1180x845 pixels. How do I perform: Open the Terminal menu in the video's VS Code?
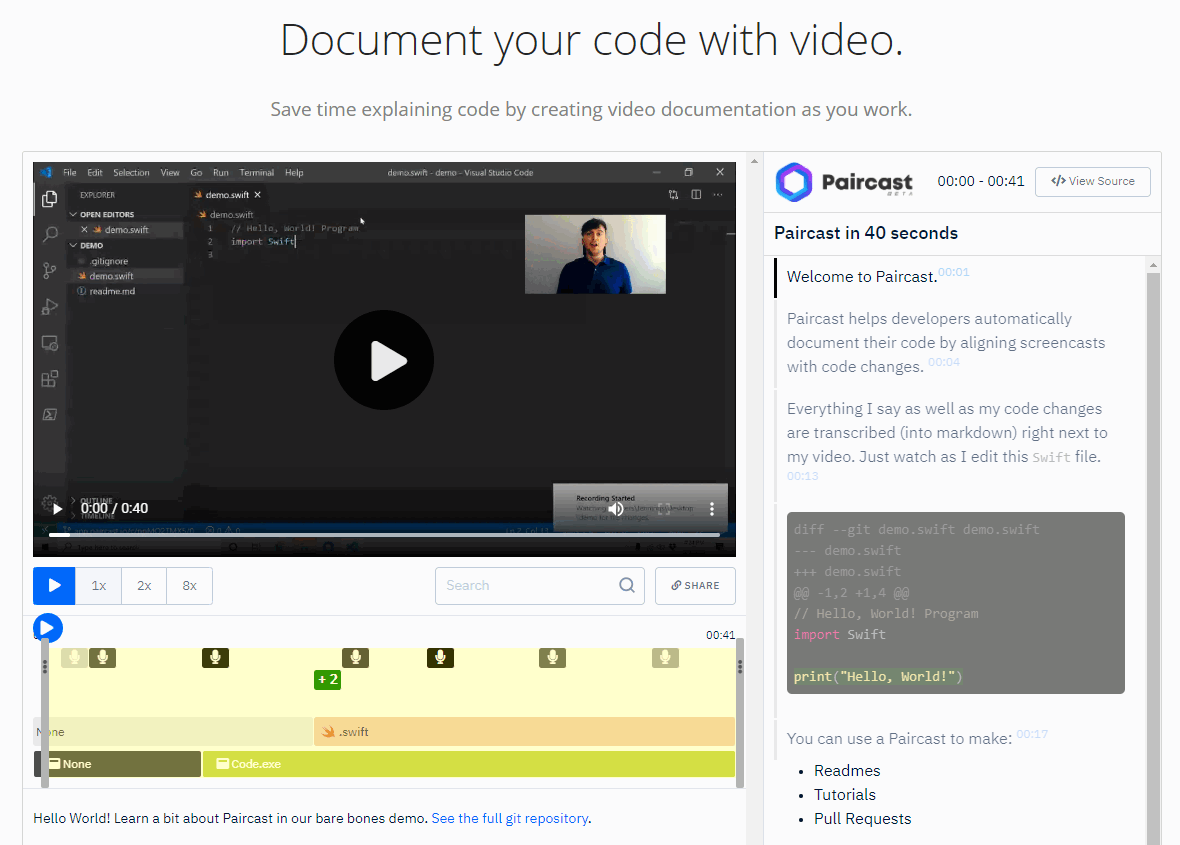257,172
